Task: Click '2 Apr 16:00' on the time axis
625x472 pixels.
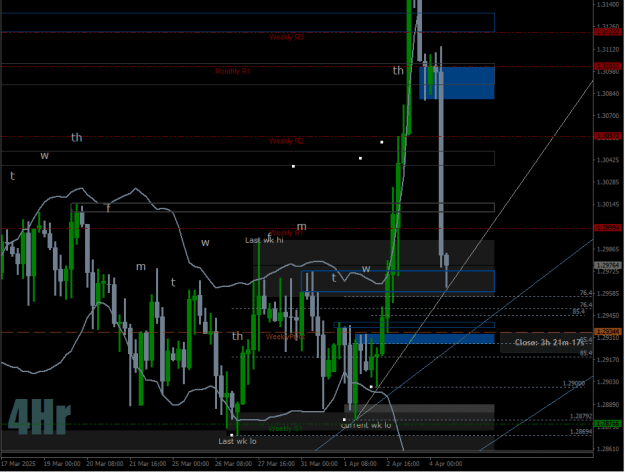Action: pos(403,464)
